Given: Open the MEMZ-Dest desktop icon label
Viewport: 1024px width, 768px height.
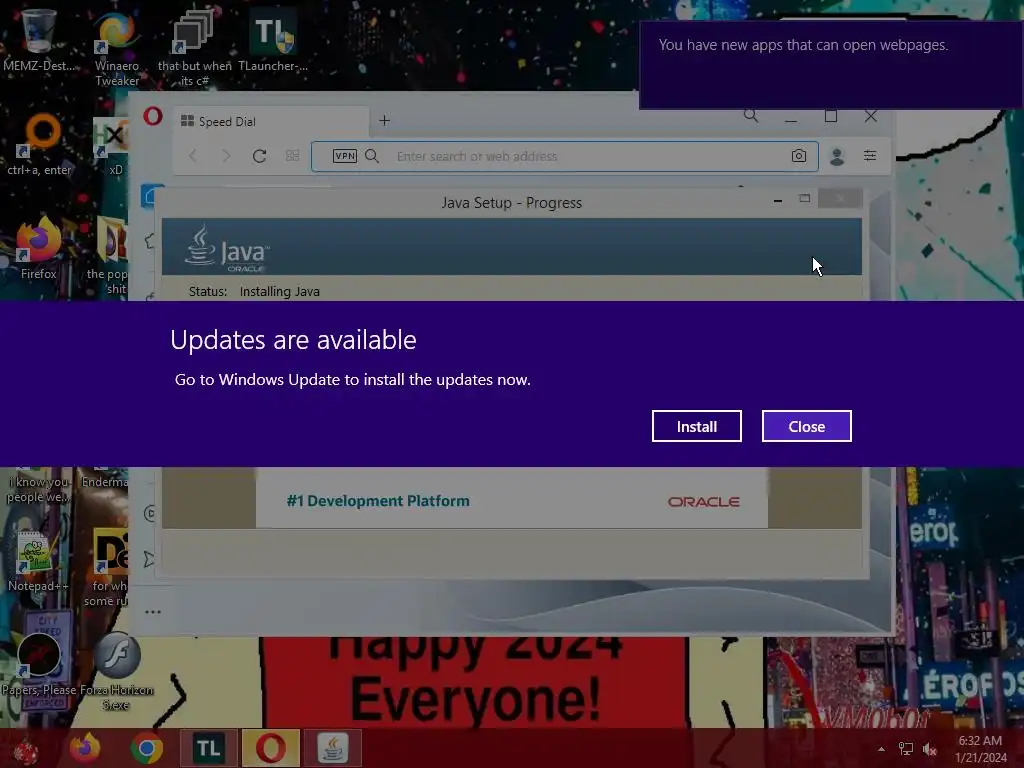Looking at the screenshot, I should pos(39,66).
